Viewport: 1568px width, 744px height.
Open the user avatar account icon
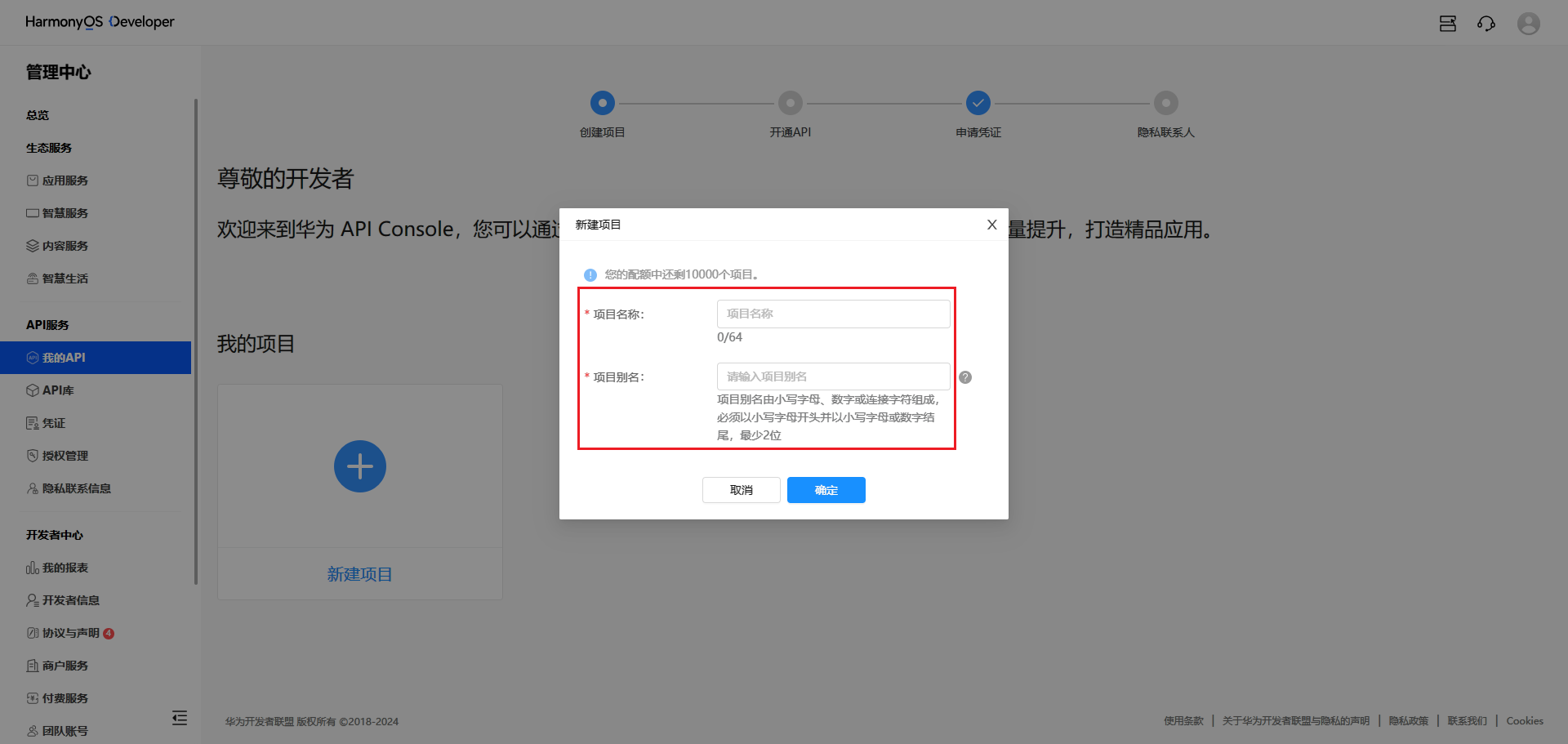tap(1528, 23)
